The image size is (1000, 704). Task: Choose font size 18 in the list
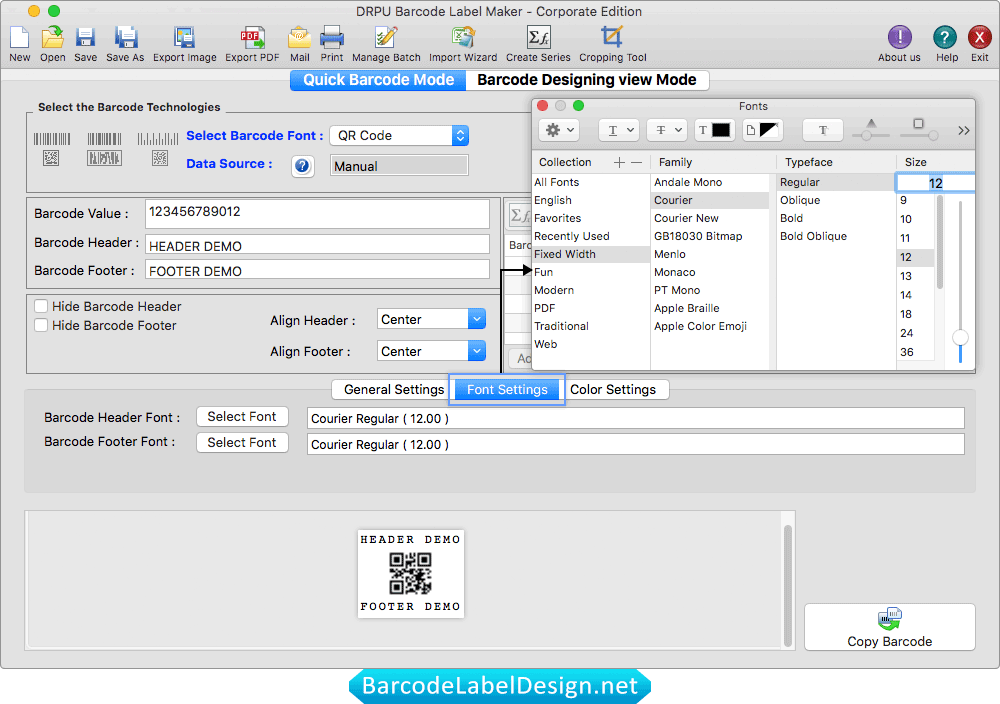[915, 314]
